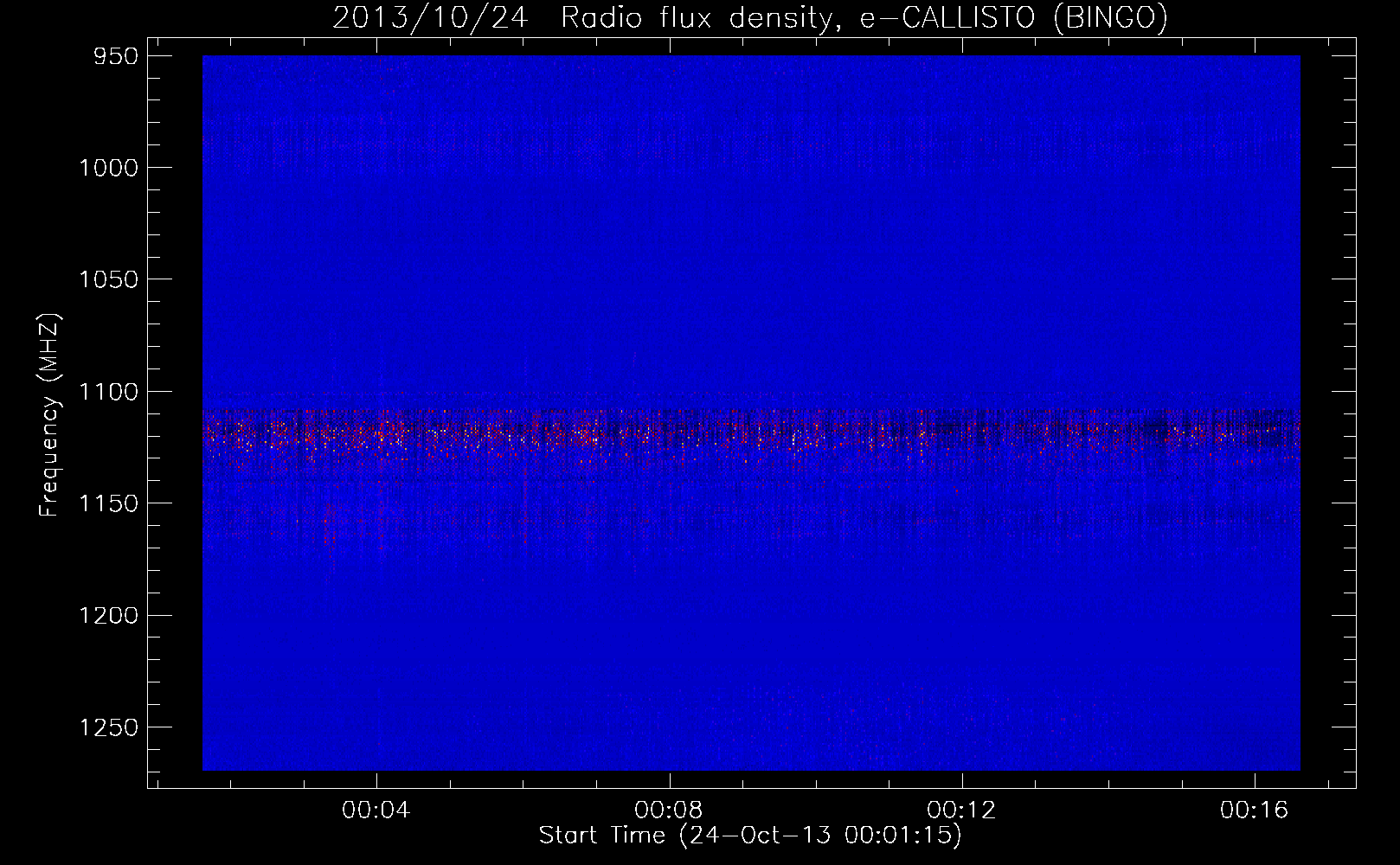Click the 1000 frequency tick label
1400x865 pixels.
(x=108, y=168)
